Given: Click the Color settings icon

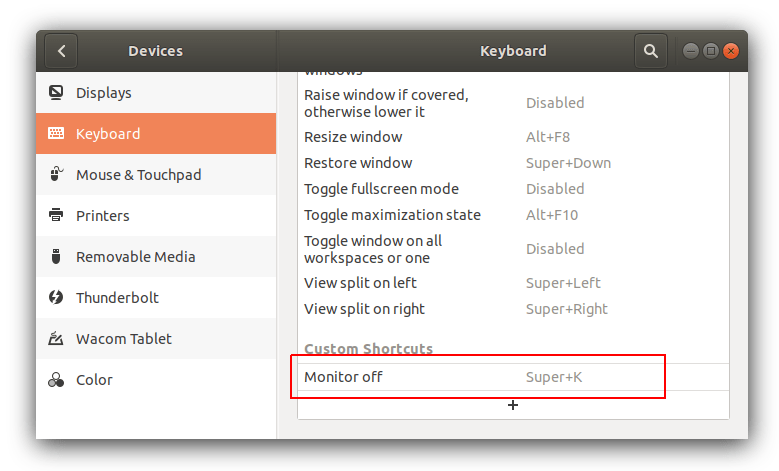Looking at the screenshot, I should tap(57, 380).
